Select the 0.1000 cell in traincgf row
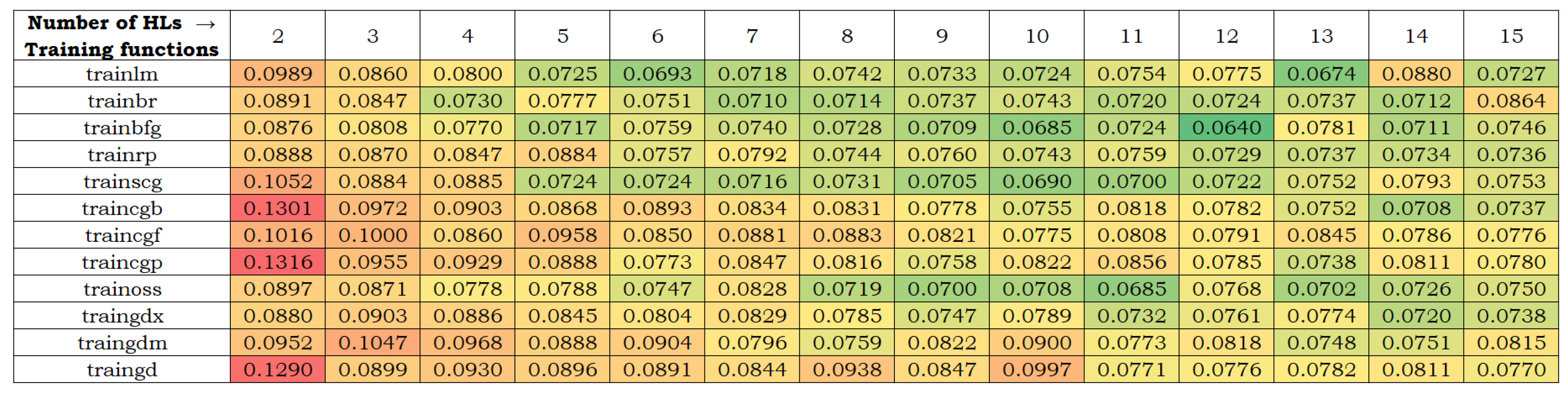Screen dimensions: 1568x396 click(372, 235)
